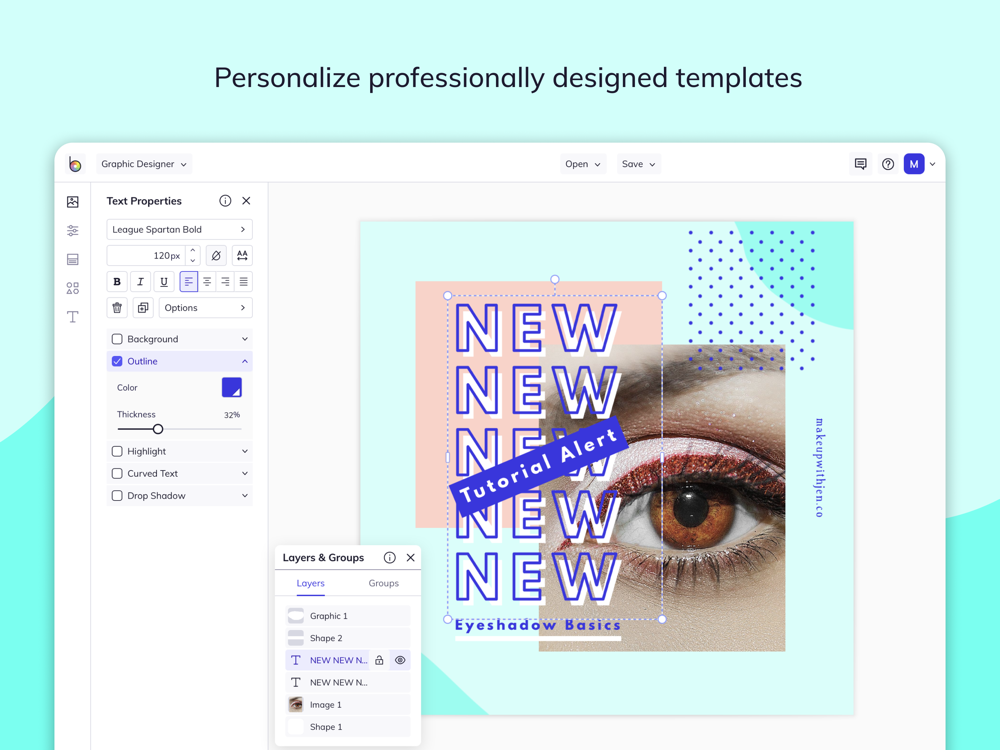
Task: Open the text Options submenu
Action: point(205,308)
